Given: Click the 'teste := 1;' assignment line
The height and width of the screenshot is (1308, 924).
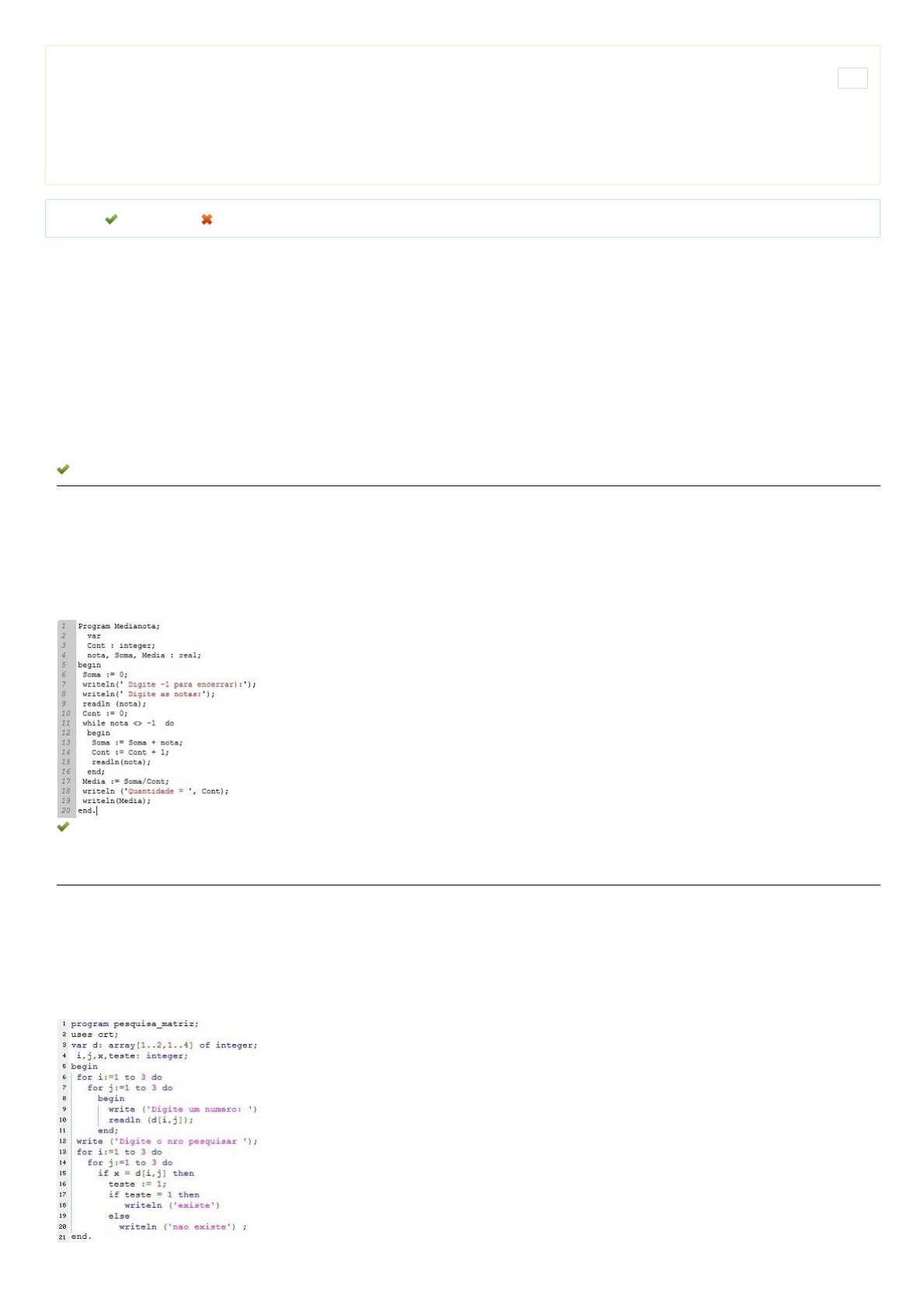Looking at the screenshot, I should click(137, 1184).
